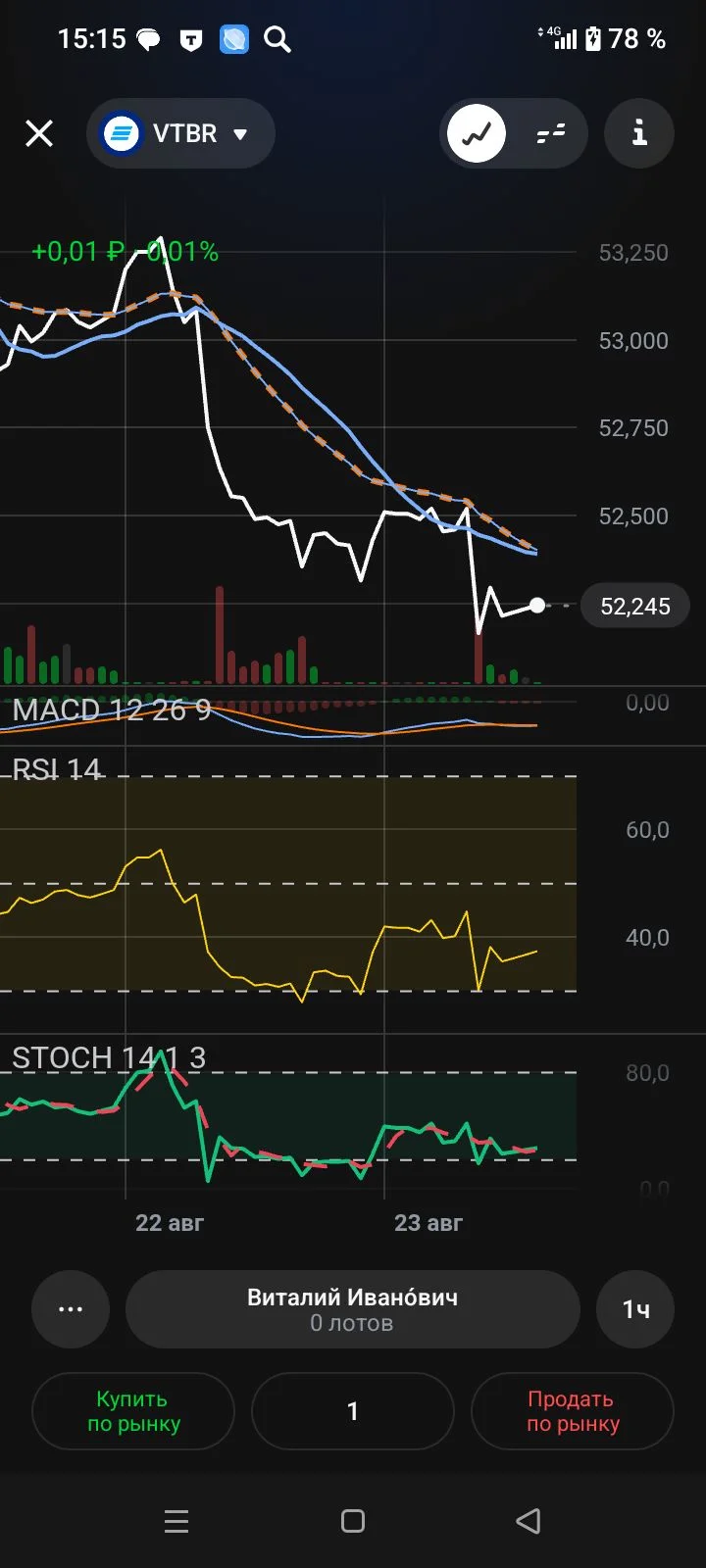Viewport: 706px width, 1568px height.
Task: Tap the shield notification icon
Action: pyautogui.click(x=191, y=40)
